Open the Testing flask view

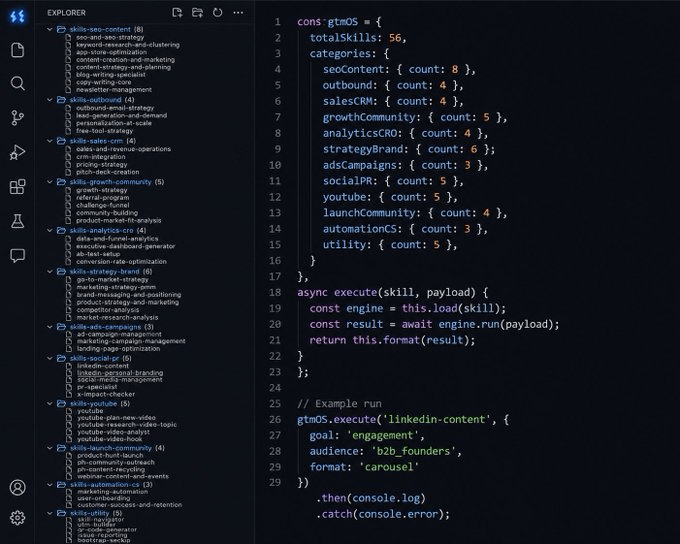(x=17, y=221)
